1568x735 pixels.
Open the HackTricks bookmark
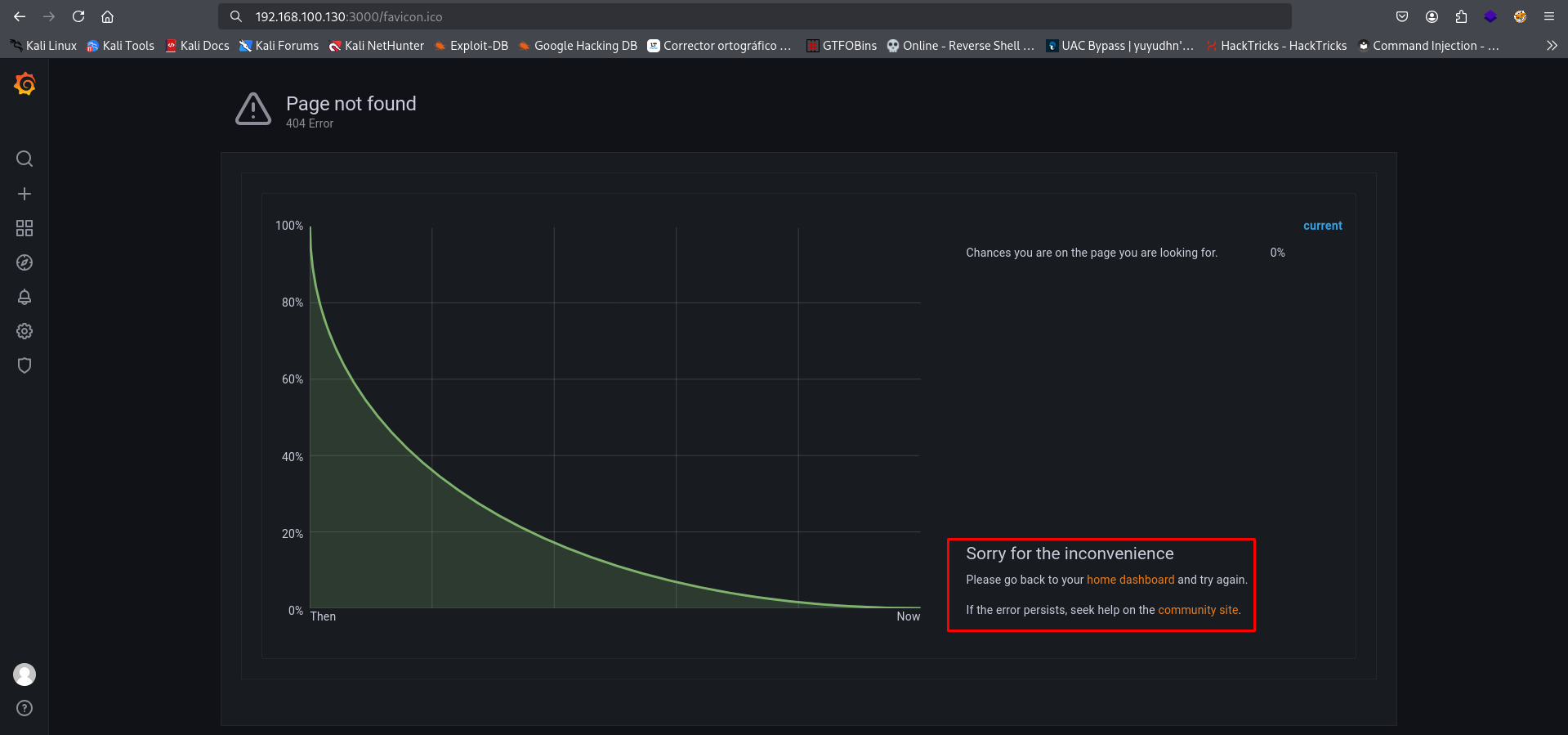[1275, 46]
